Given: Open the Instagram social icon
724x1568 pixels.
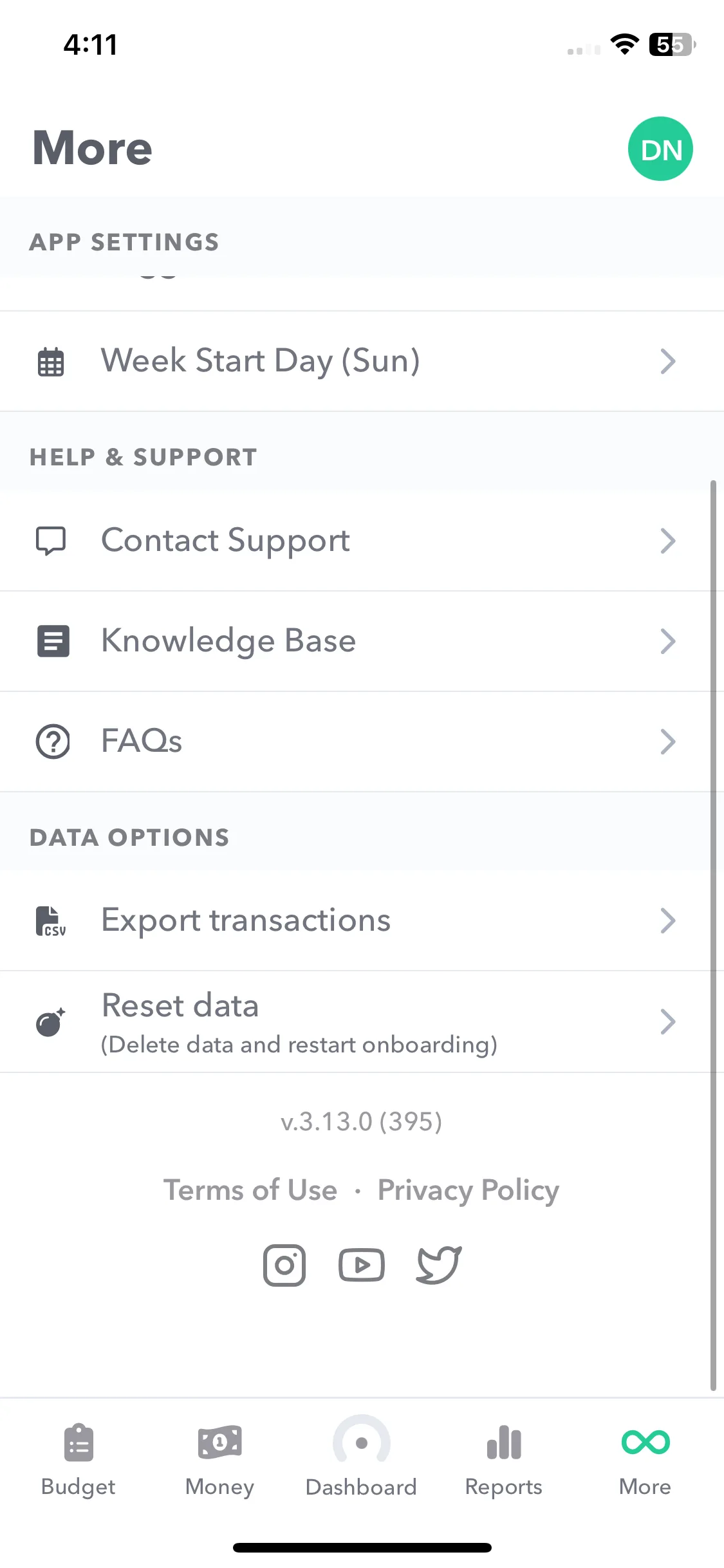Looking at the screenshot, I should click(284, 1265).
